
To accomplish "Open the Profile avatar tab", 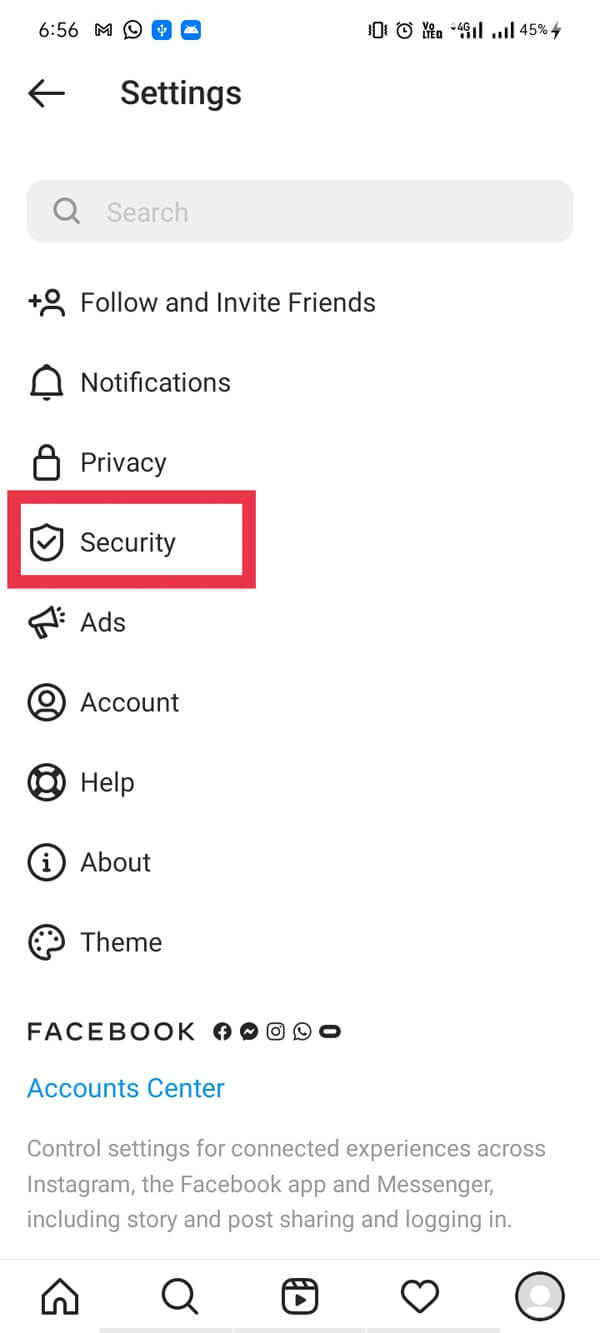I will coord(540,1297).
